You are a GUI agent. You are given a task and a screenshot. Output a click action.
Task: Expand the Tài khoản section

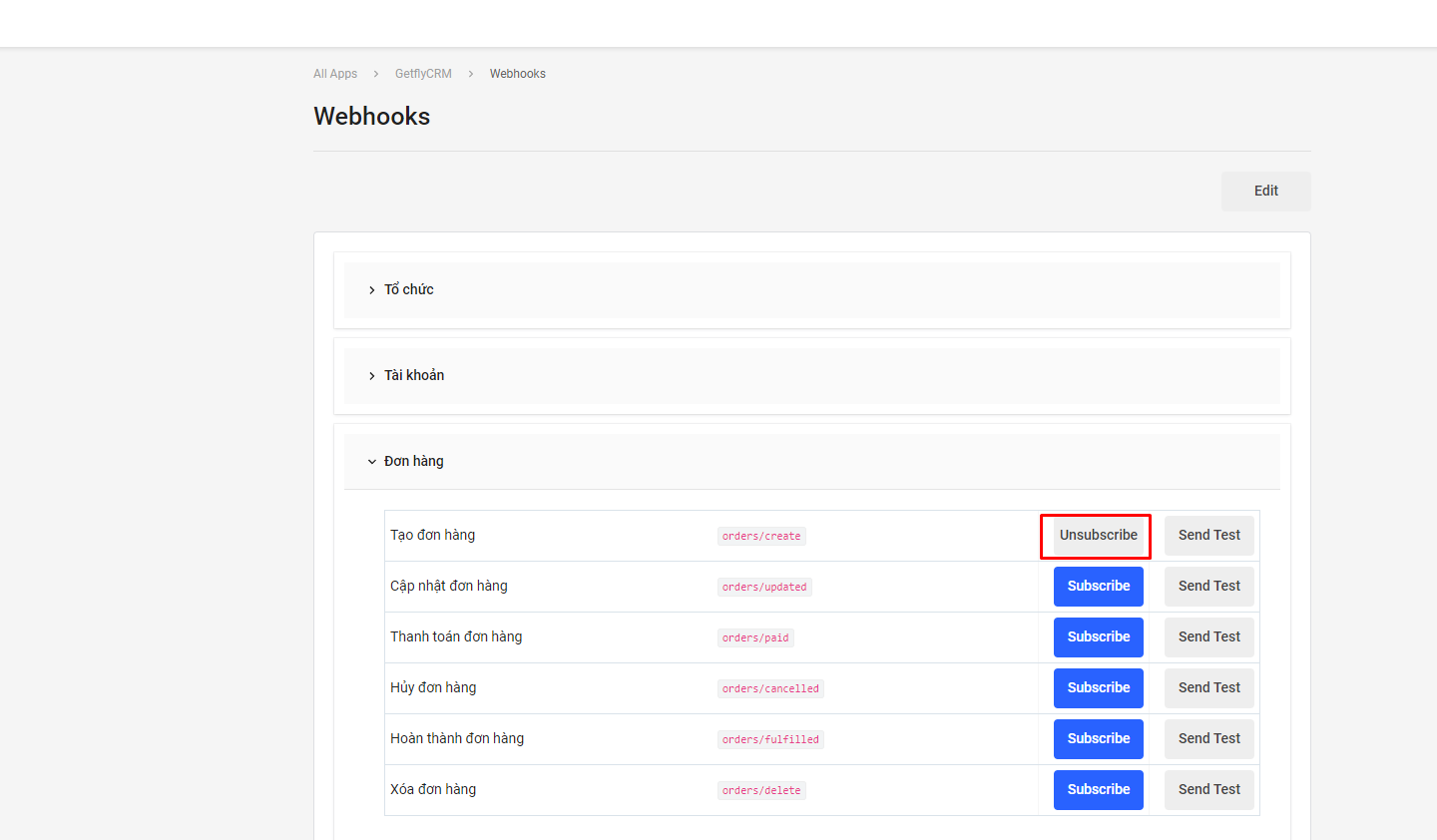click(x=414, y=375)
